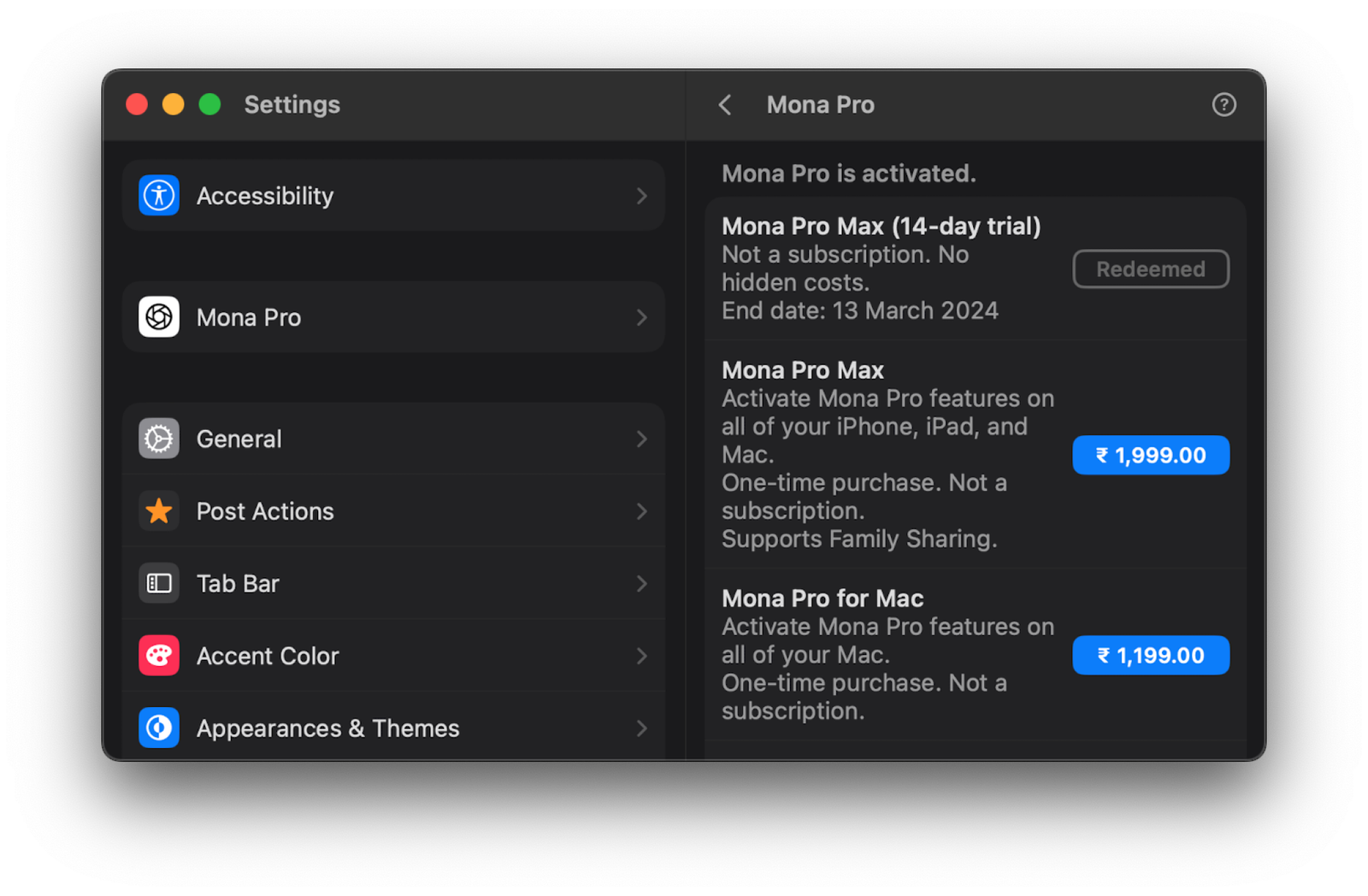
Task: Click the "Settings" window title
Action: tap(292, 104)
